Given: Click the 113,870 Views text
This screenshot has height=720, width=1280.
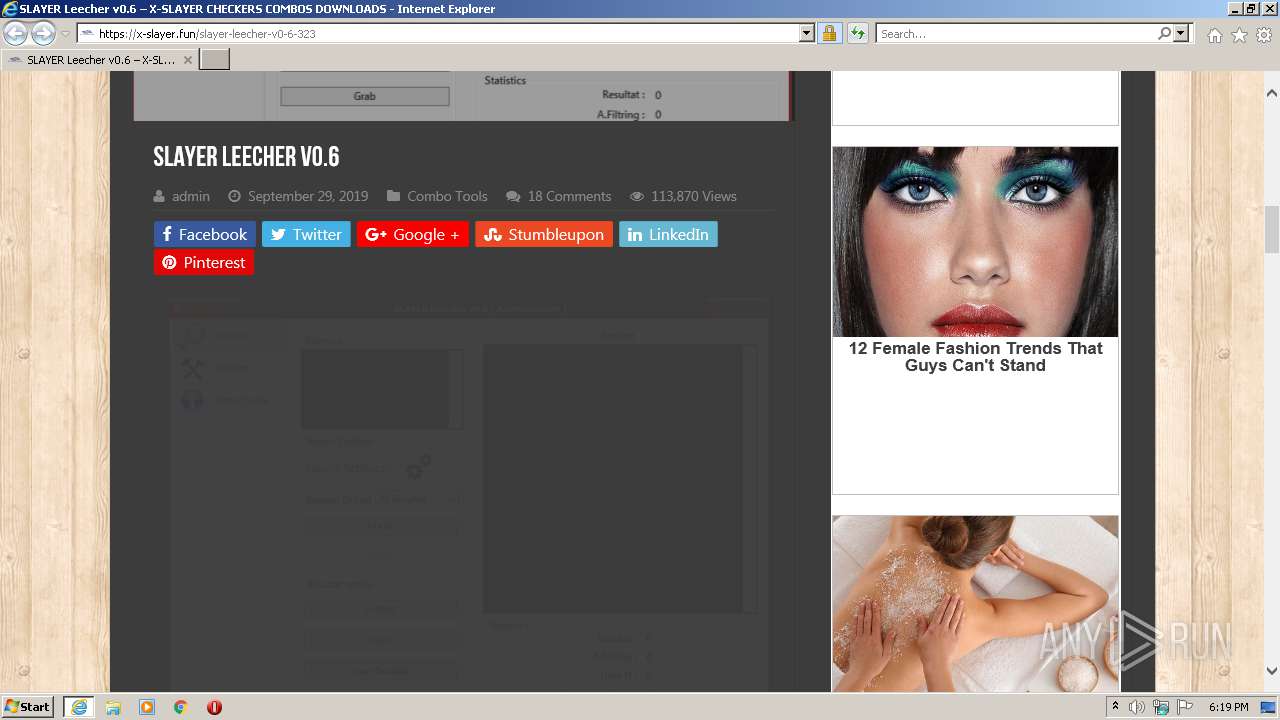Looking at the screenshot, I should tap(694, 196).
